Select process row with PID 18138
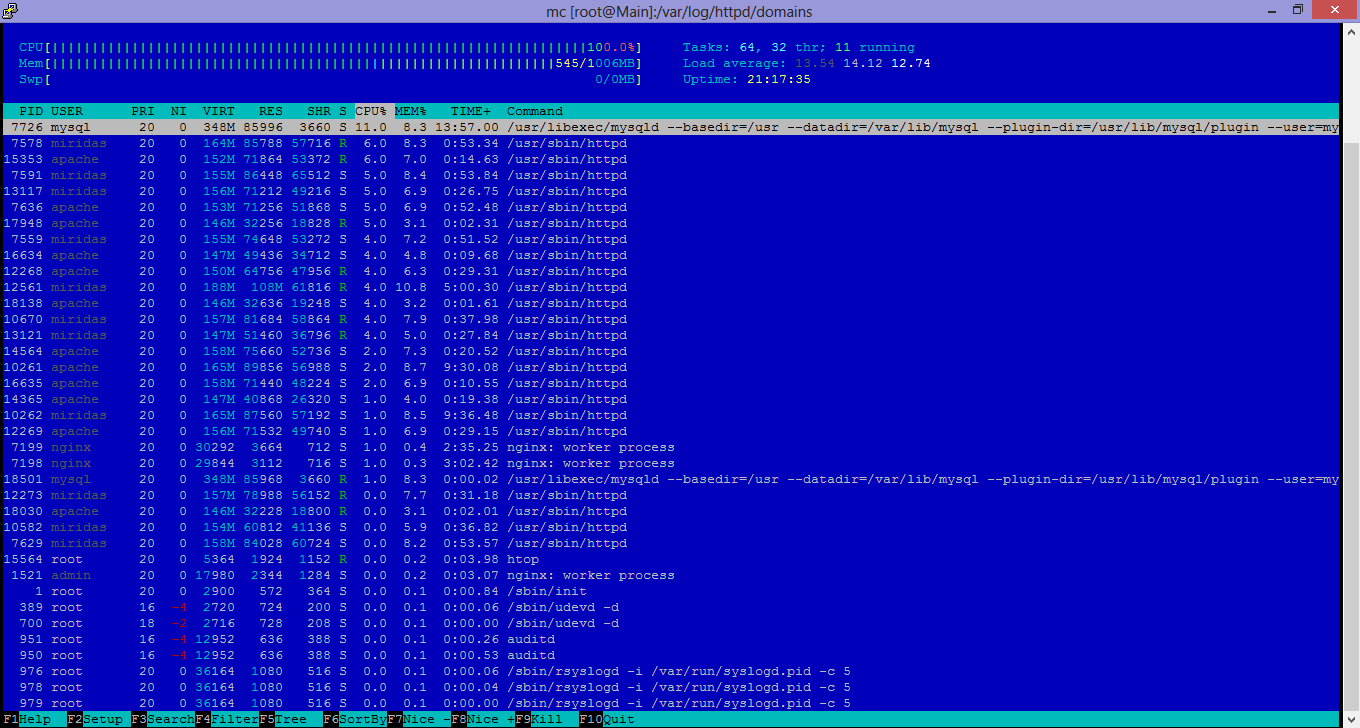 tap(670, 303)
